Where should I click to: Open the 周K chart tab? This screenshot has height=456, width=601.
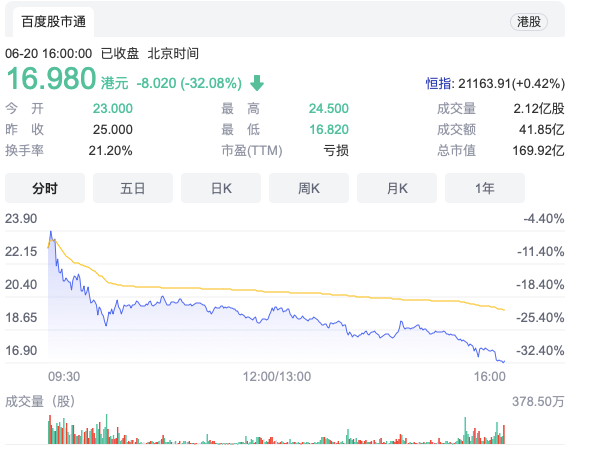point(309,188)
